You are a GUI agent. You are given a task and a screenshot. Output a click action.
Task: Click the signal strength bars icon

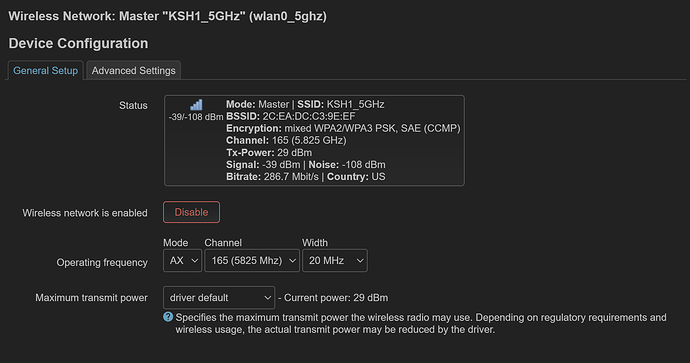coord(196,105)
